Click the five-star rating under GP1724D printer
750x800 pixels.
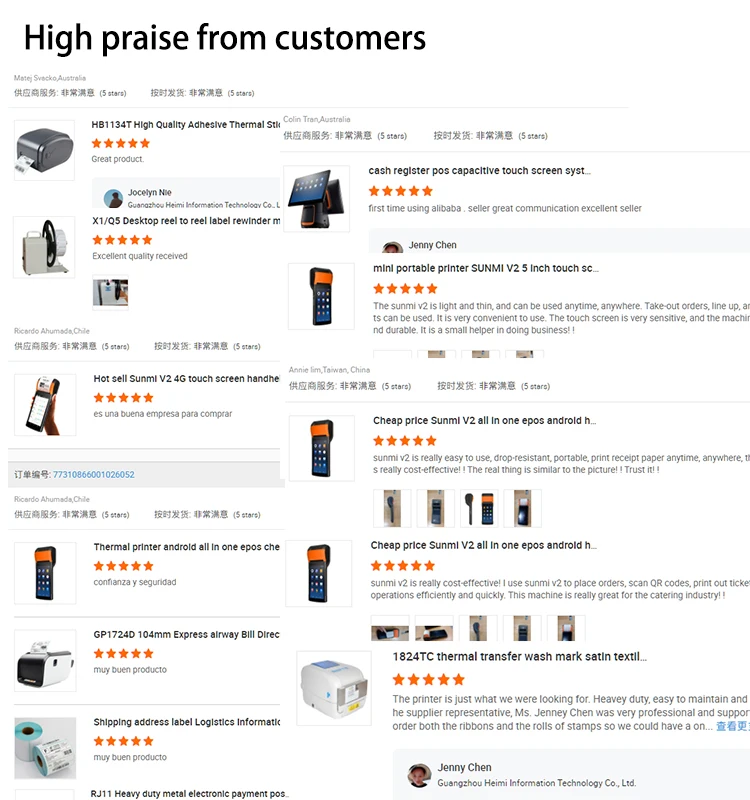coord(123,653)
